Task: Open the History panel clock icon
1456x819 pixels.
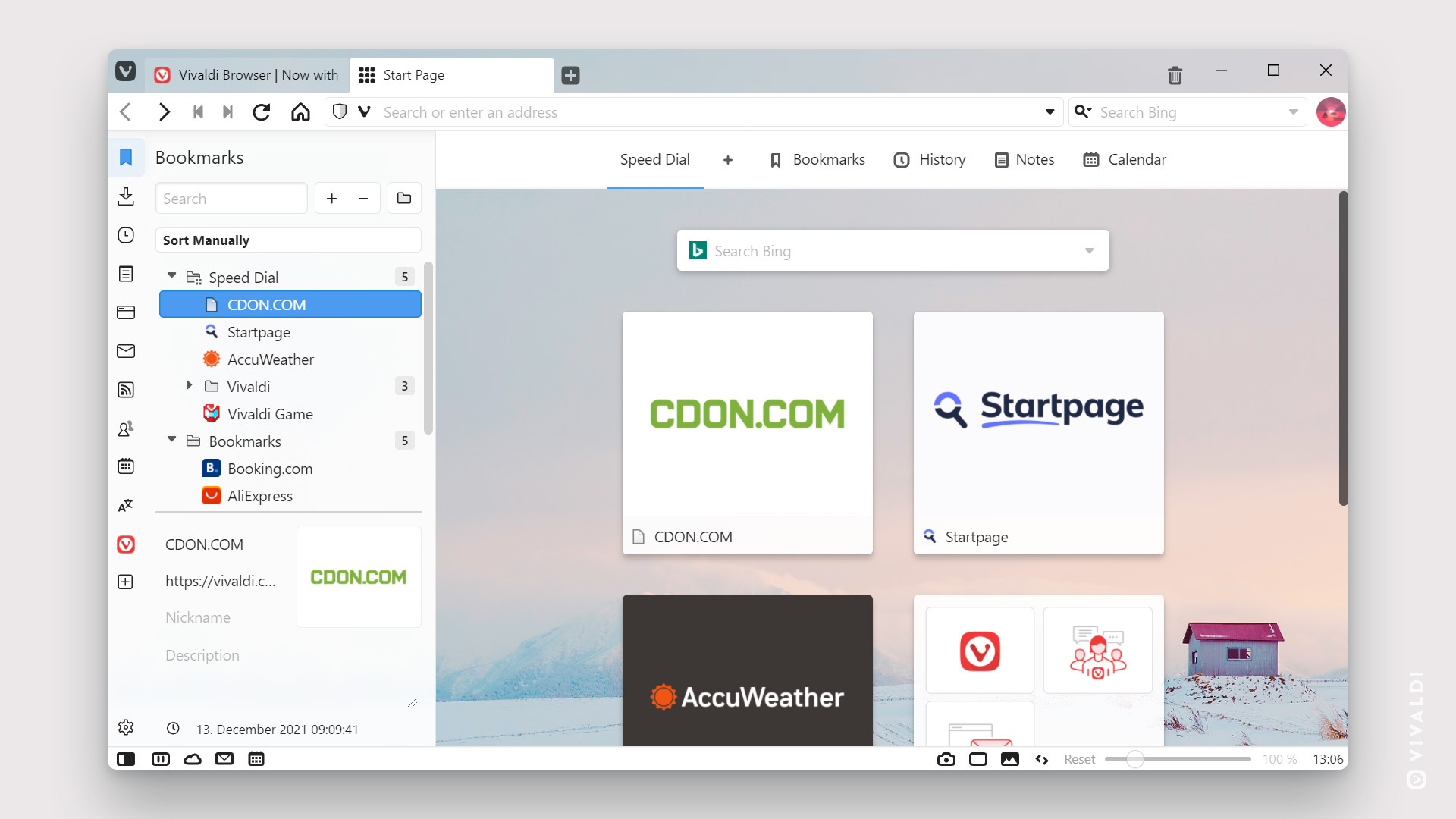Action: (126, 235)
